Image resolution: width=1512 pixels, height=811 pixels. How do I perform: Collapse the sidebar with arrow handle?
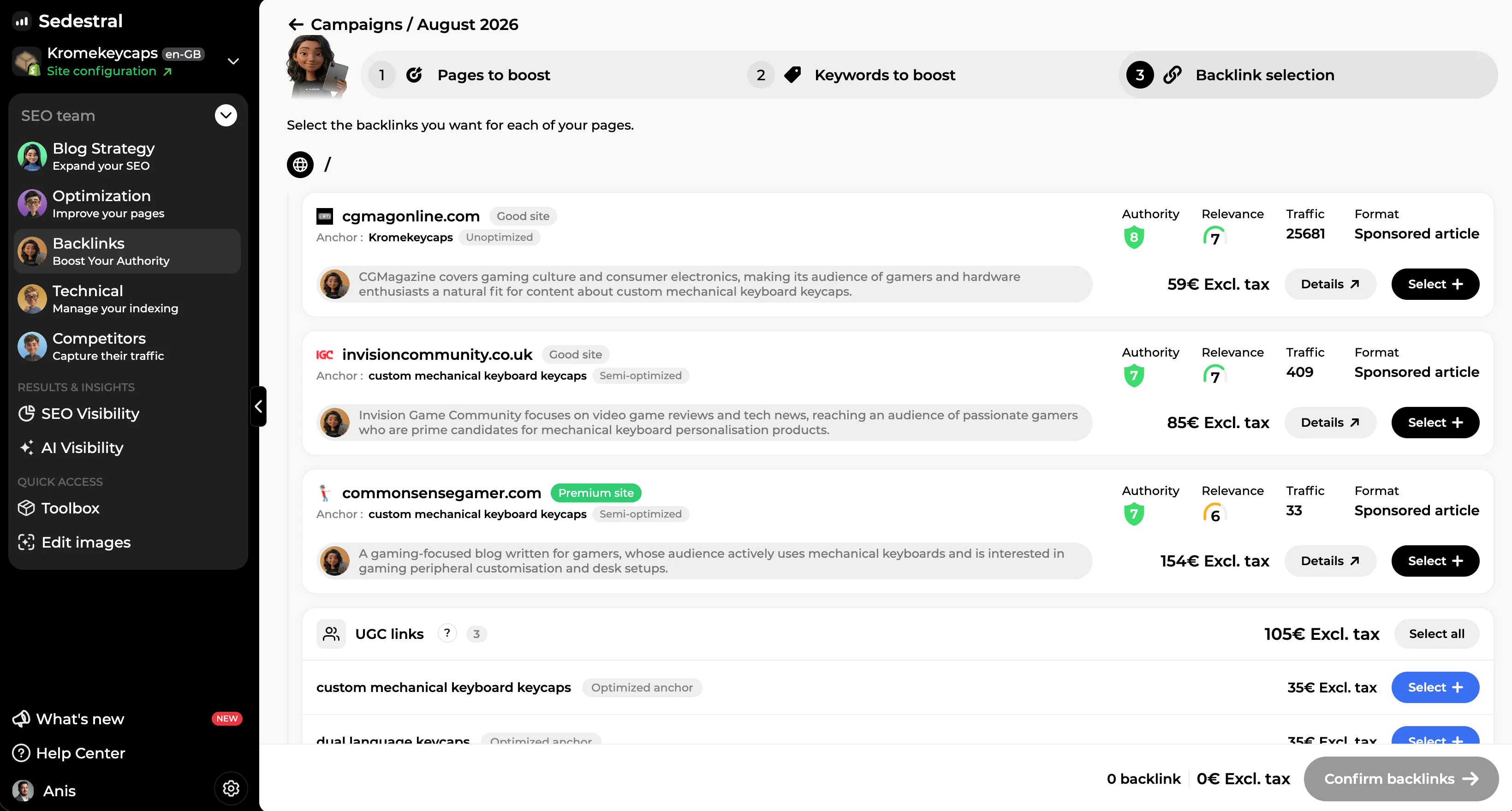pos(258,406)
